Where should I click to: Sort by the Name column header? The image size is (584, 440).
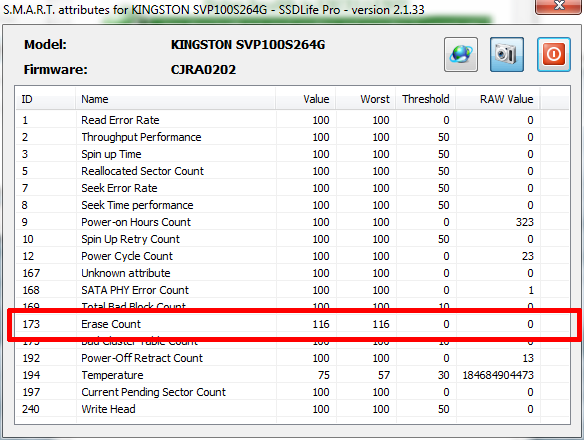pos(176,99)
